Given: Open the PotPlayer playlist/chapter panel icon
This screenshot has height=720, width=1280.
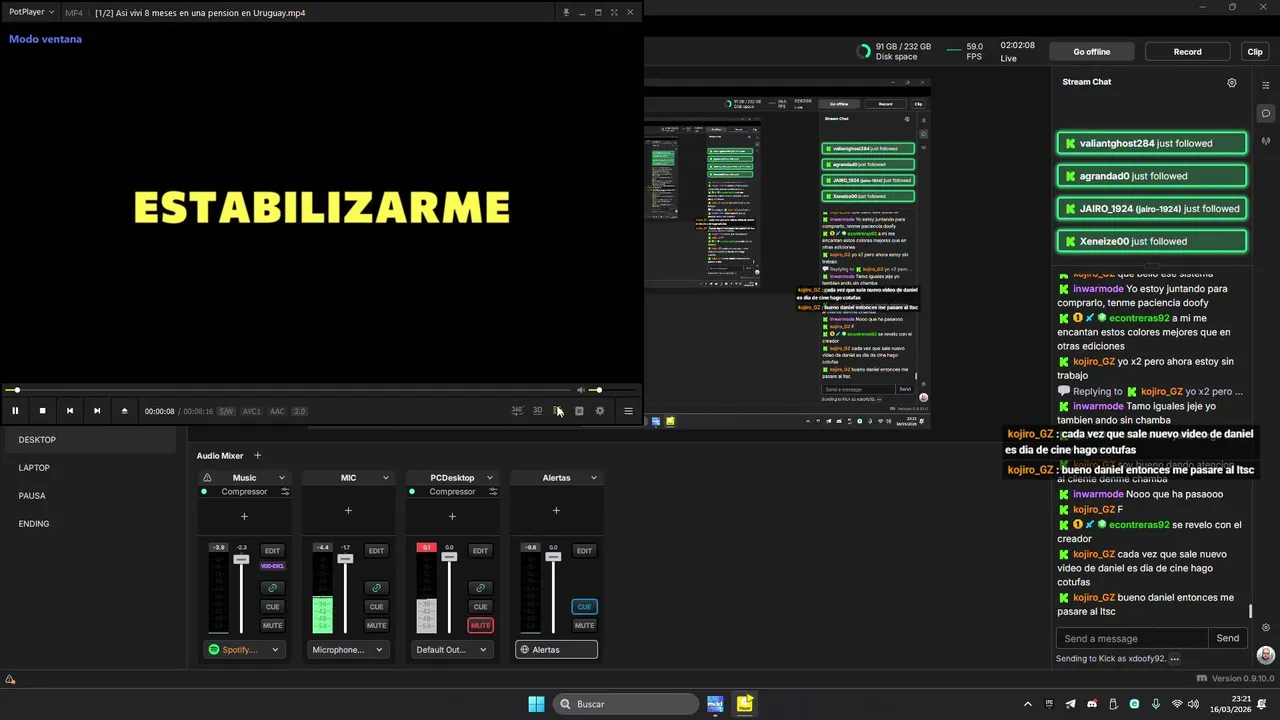Looking at the screenshot, I should point(558,411).
